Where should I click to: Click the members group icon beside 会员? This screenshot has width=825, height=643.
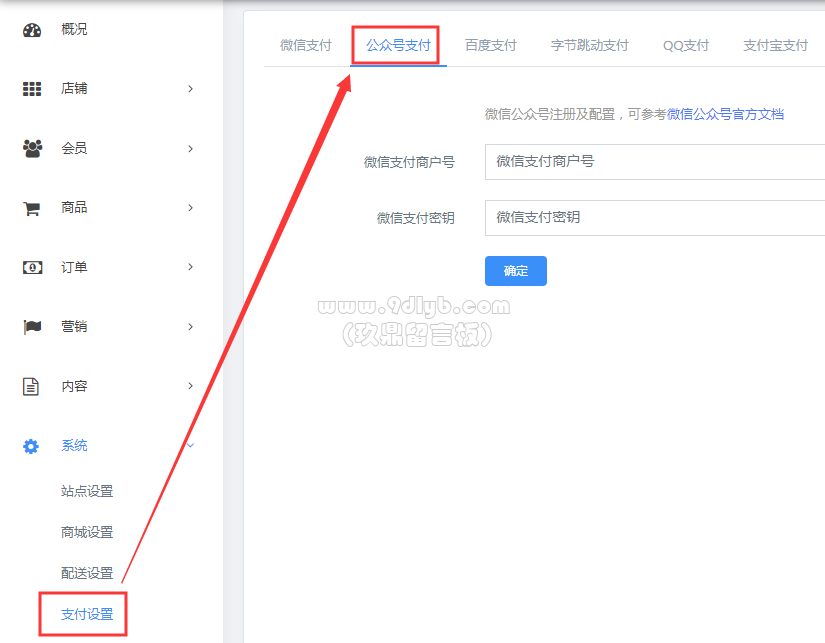[x=32, y=148]
